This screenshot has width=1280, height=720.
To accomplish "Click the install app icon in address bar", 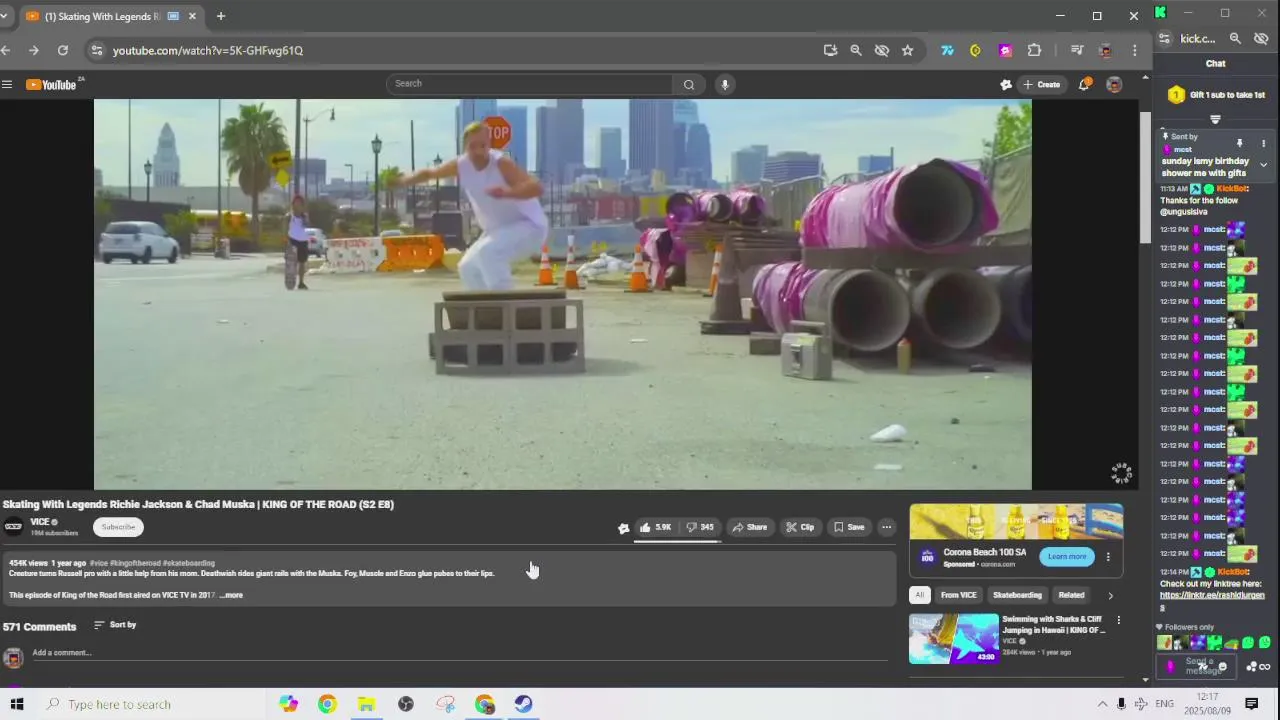I will tap(830, 50).
